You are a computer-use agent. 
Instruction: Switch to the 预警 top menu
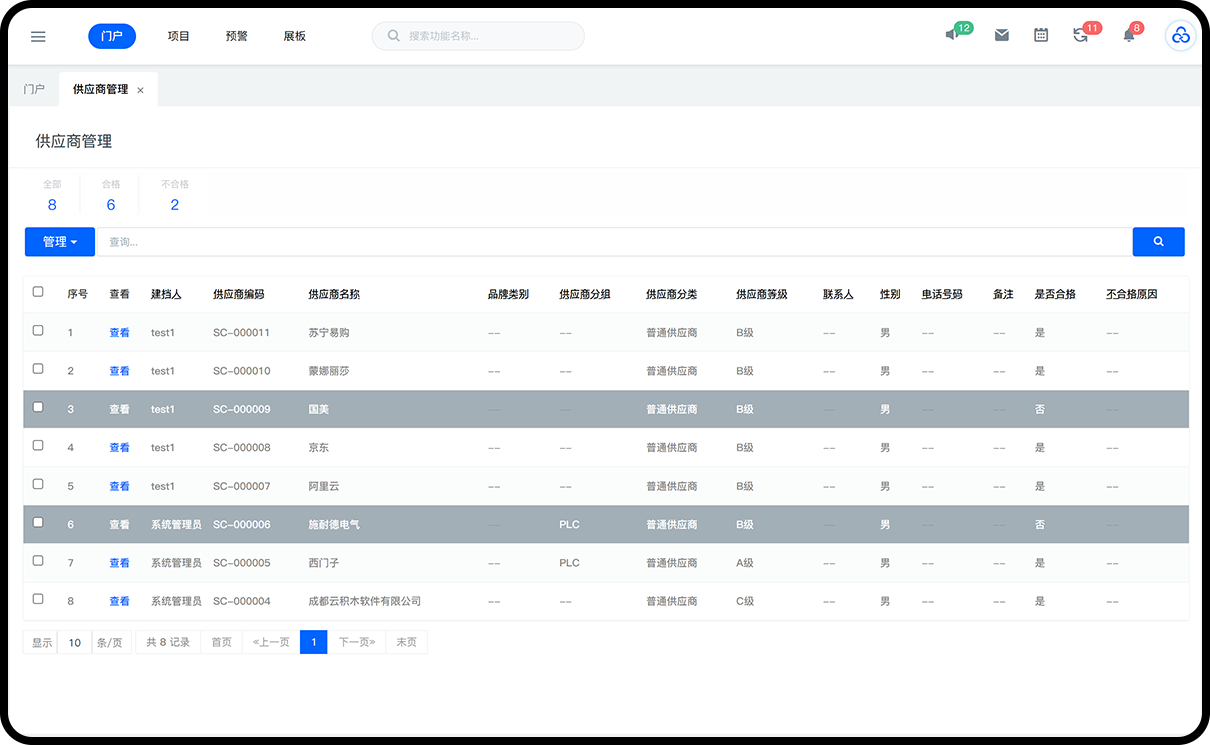(x=236, y=36)
